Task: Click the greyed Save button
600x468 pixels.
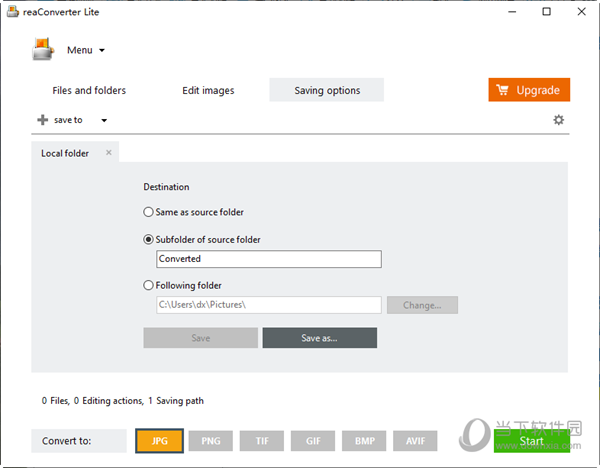Action: [201, 338]
